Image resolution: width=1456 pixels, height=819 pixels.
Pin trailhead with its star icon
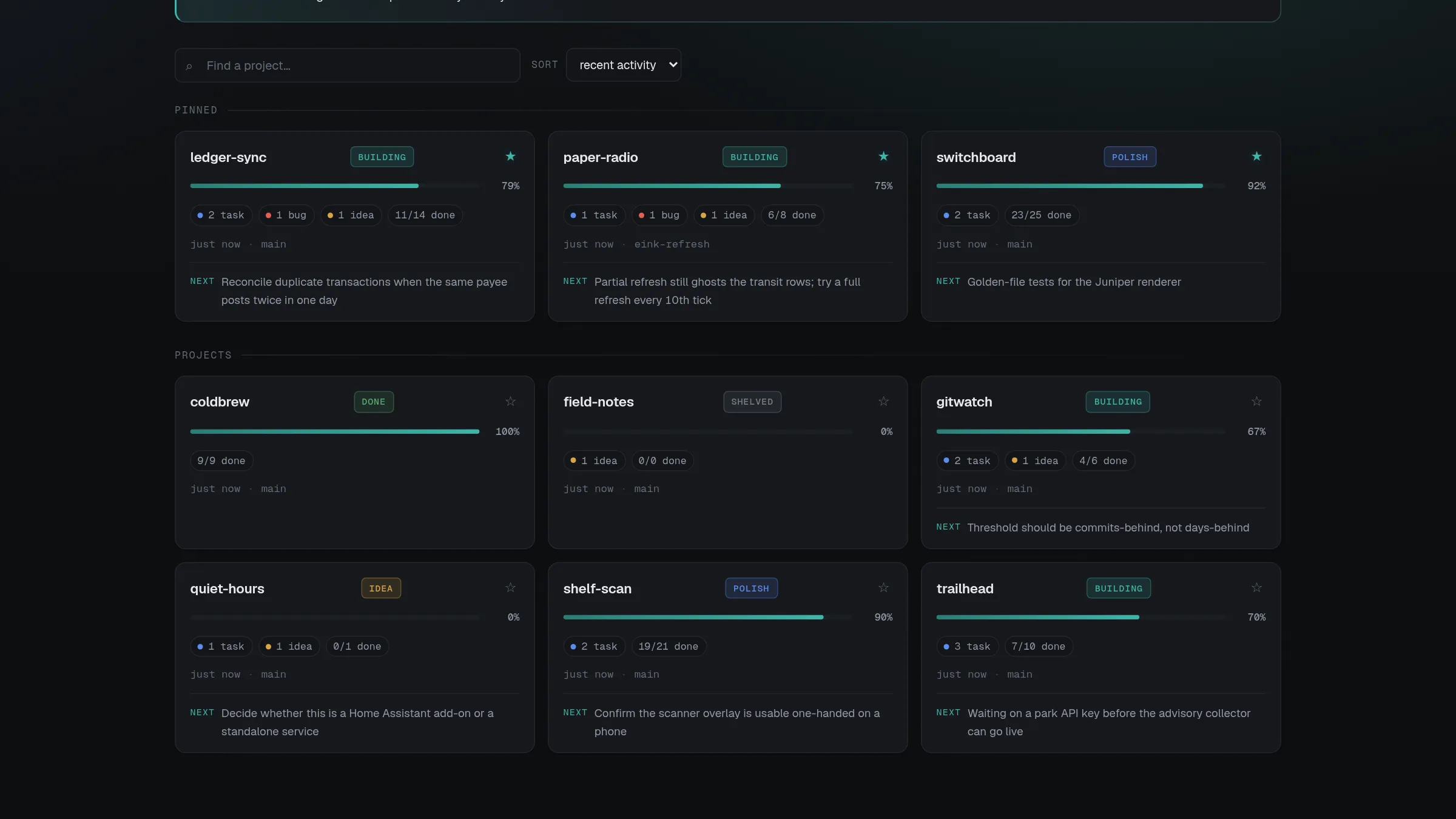tap(1256, 588)
